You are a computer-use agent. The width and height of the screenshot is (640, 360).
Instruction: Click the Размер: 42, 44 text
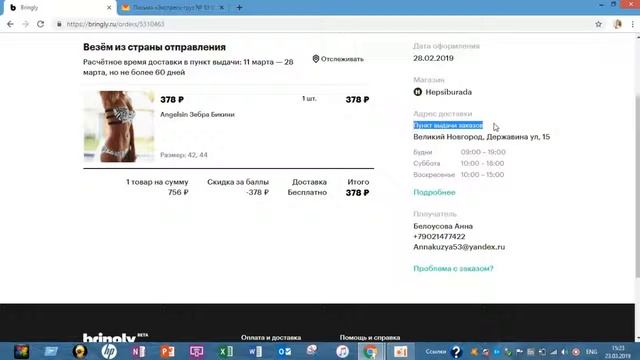point(184,155)
